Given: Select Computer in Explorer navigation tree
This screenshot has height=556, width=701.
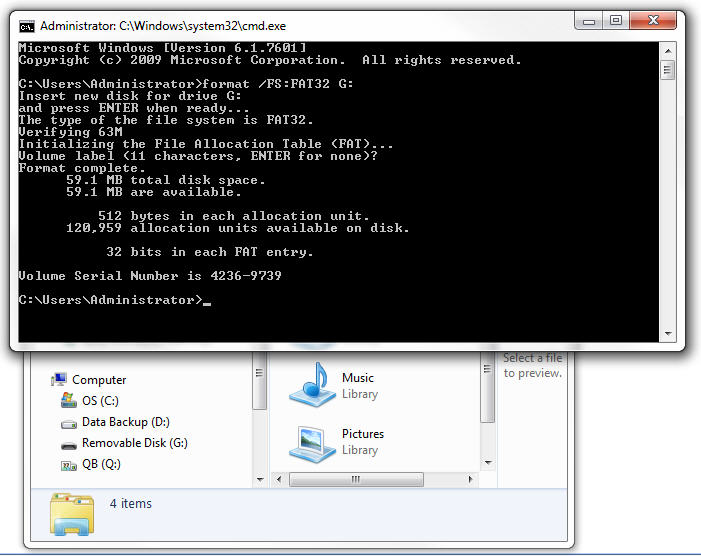Looking at the screenshot, I should [x=99, y=380].
